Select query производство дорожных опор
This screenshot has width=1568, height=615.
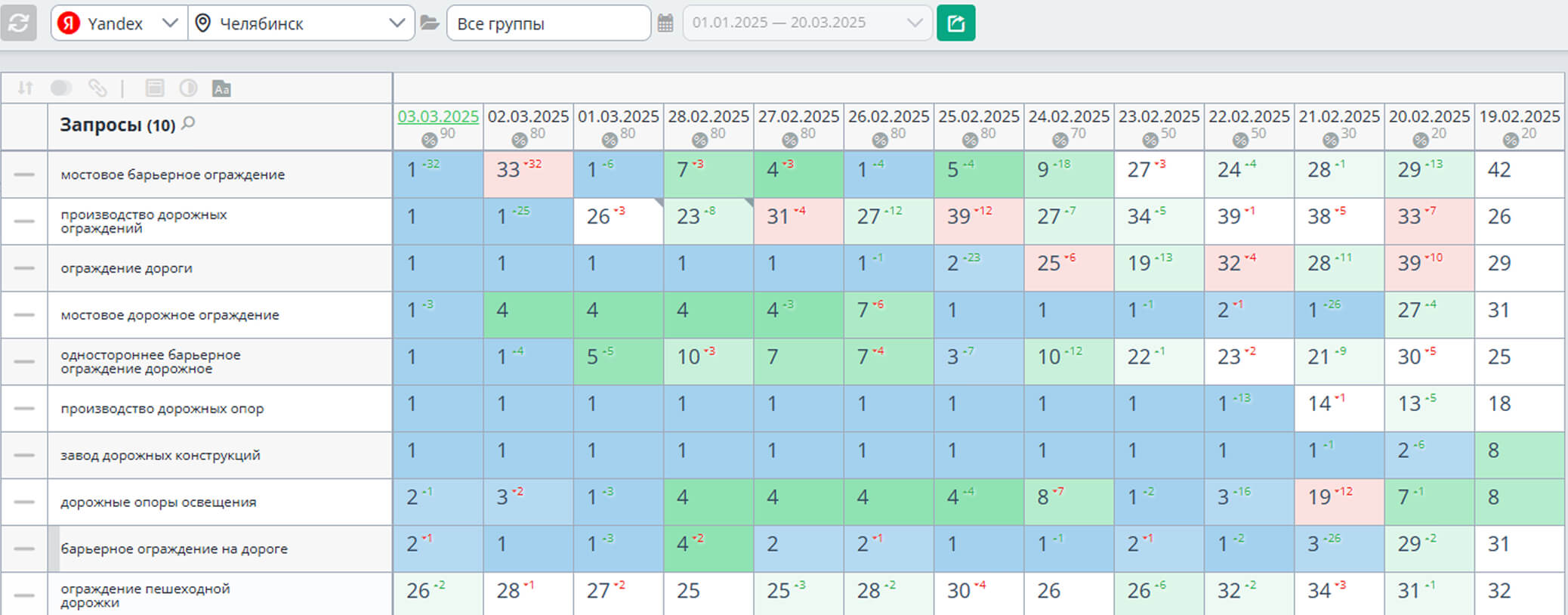pyautogui.click(x=162, y=409)
